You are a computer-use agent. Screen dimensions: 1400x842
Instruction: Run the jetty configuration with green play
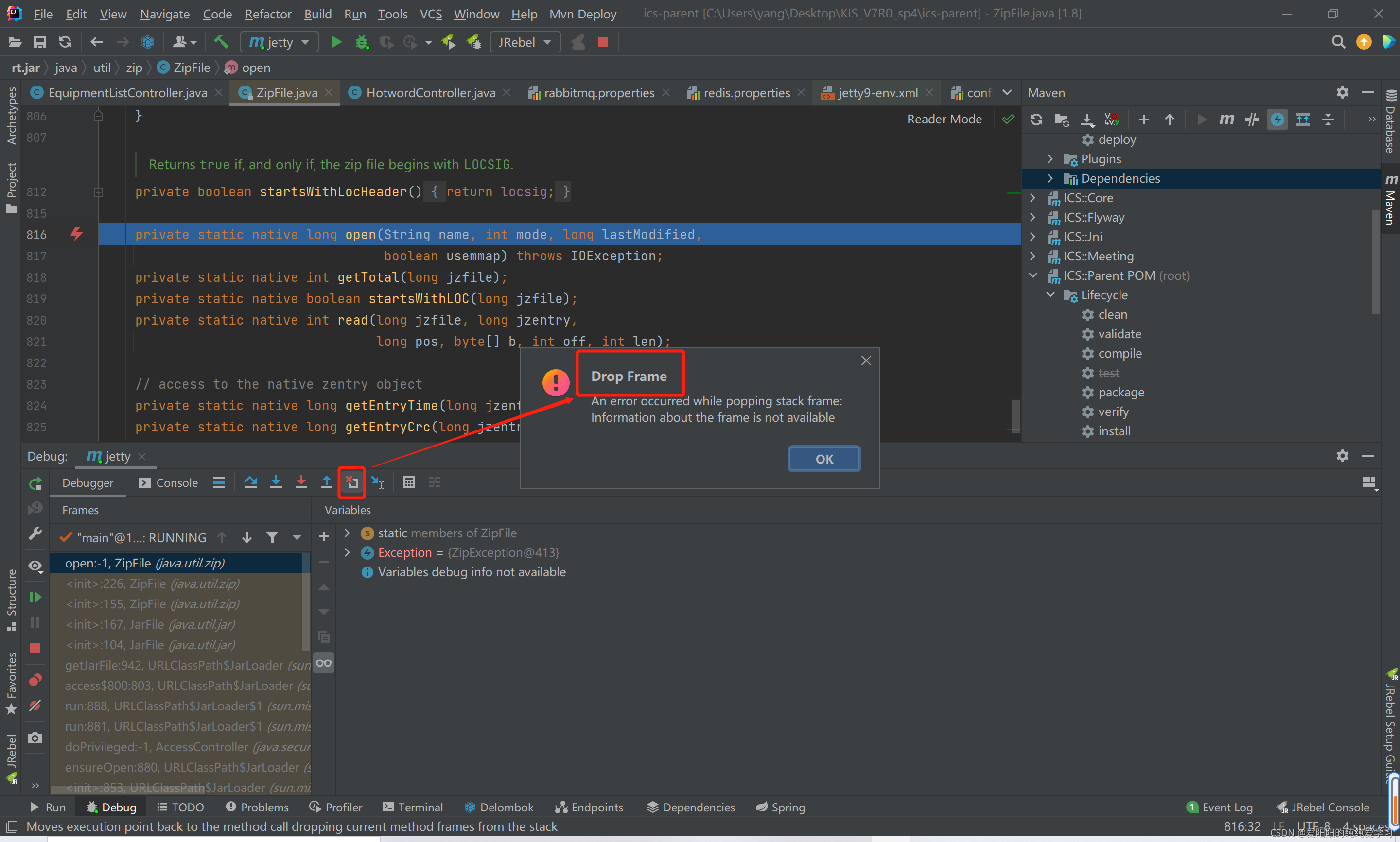(x=336, y=42)
